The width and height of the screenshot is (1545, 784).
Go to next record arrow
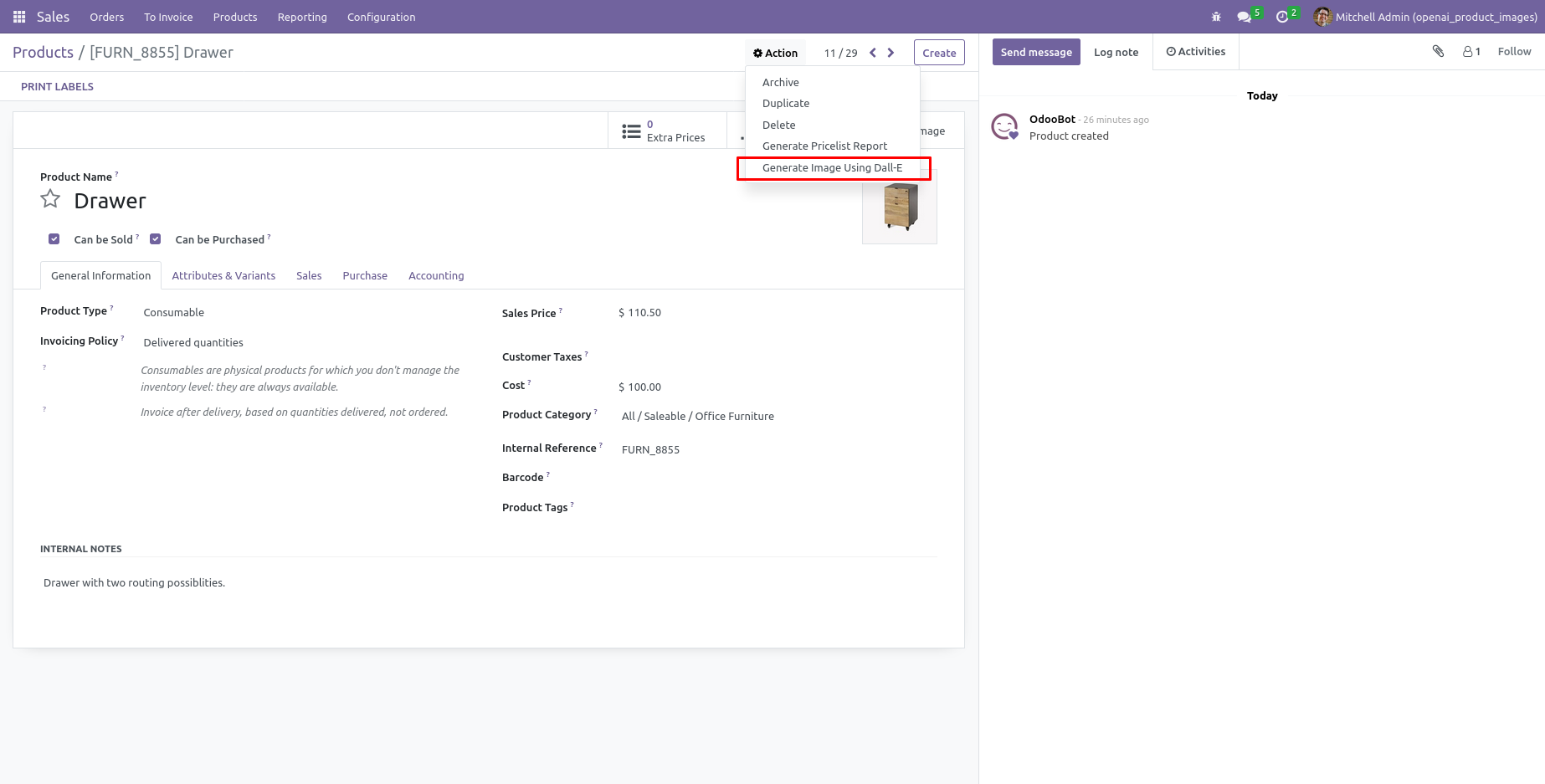pyautogui.click(x=891, y=53)
